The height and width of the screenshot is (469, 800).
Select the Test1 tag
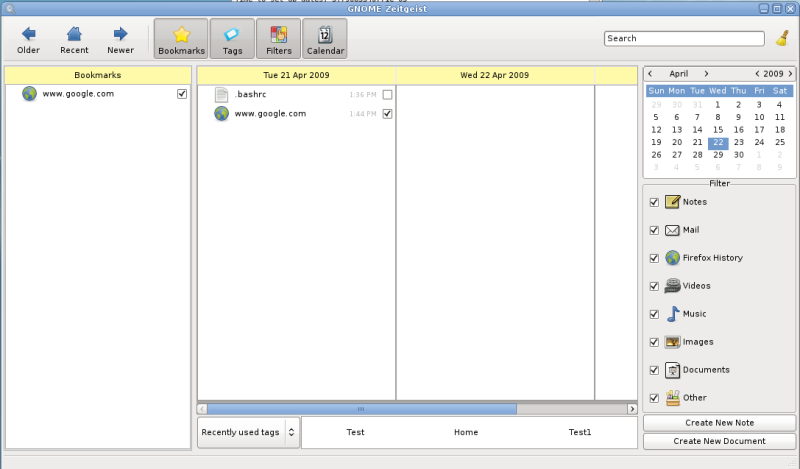click(580, 433)
